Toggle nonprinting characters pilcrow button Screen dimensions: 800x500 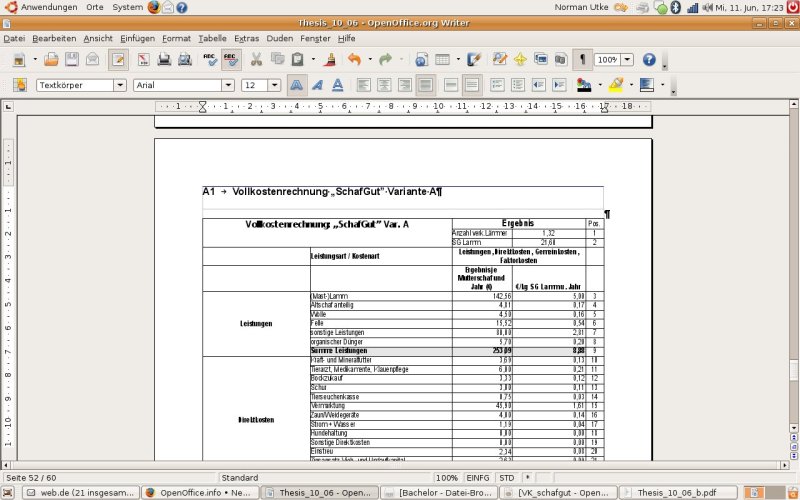coord(582,60)
